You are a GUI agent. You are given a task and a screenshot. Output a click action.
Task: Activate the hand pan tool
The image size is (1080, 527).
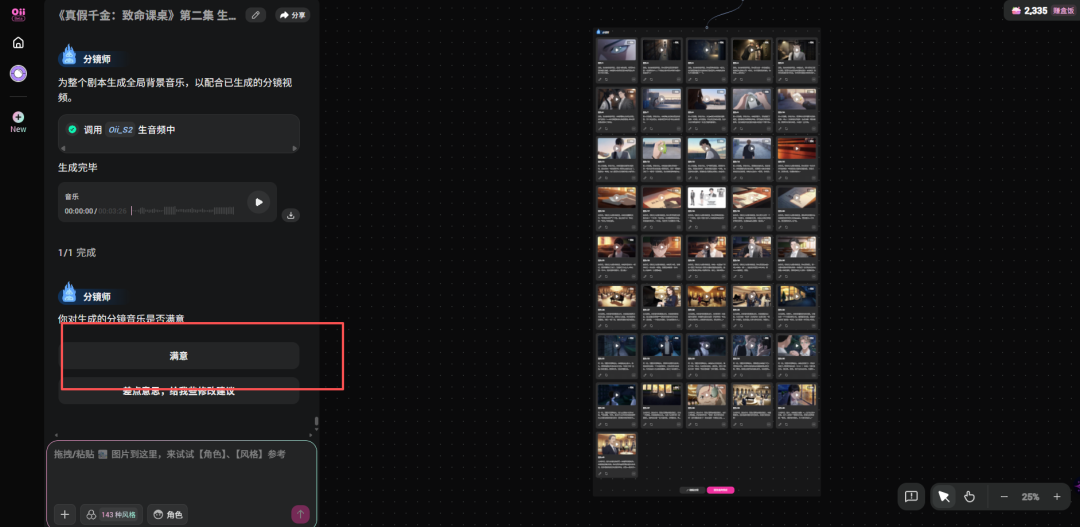[x=969, y=497]
